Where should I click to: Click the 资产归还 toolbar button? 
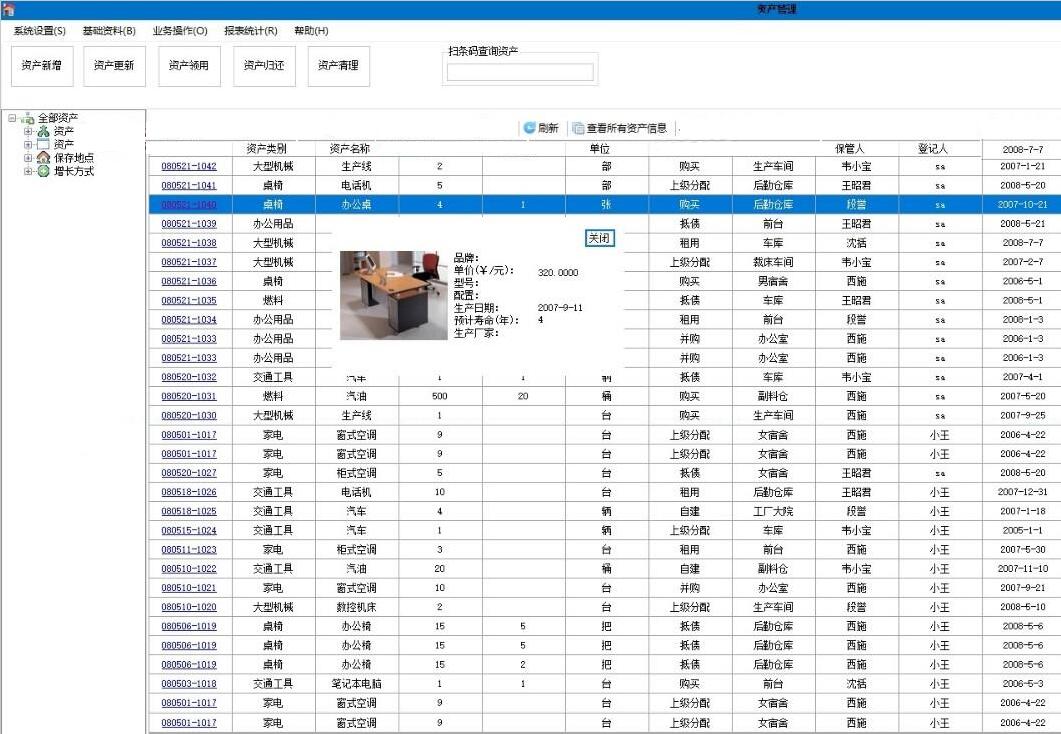pyautogui.click(x=263, y=66)
